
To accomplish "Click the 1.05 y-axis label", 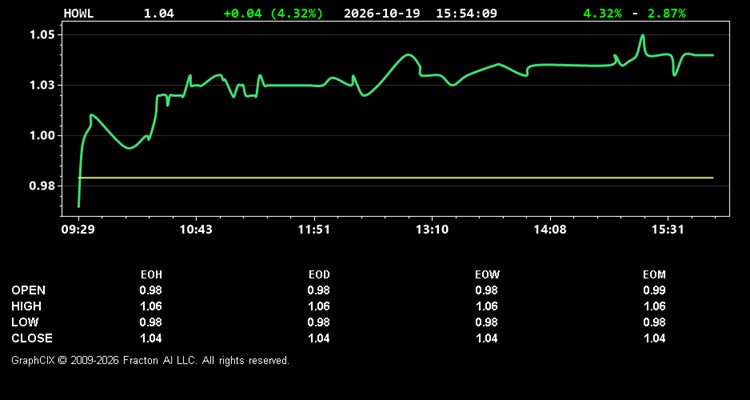I will [x=43, y=35].
